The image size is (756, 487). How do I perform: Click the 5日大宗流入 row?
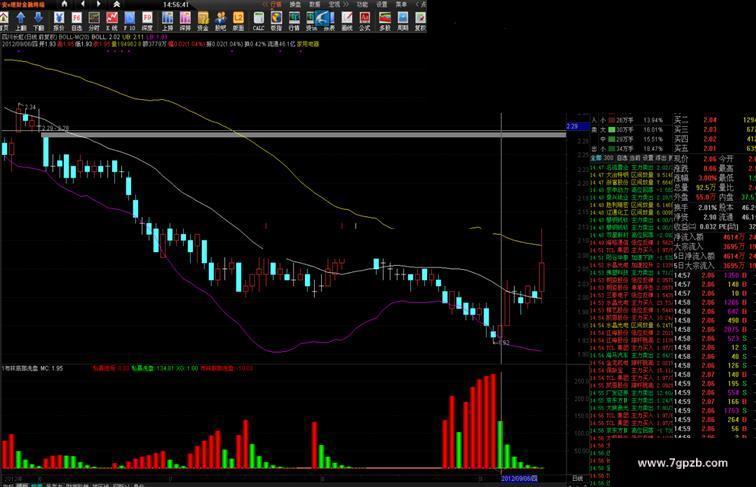coord(715,266)
